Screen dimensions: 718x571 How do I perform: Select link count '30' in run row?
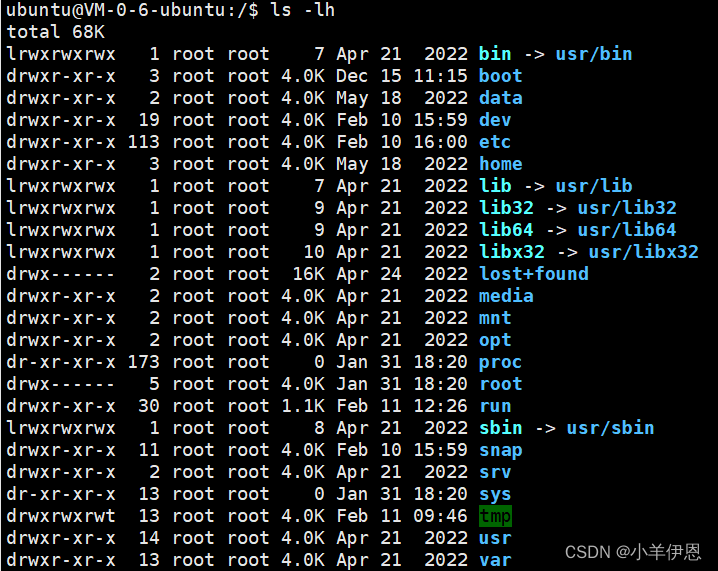click(149, 406)
